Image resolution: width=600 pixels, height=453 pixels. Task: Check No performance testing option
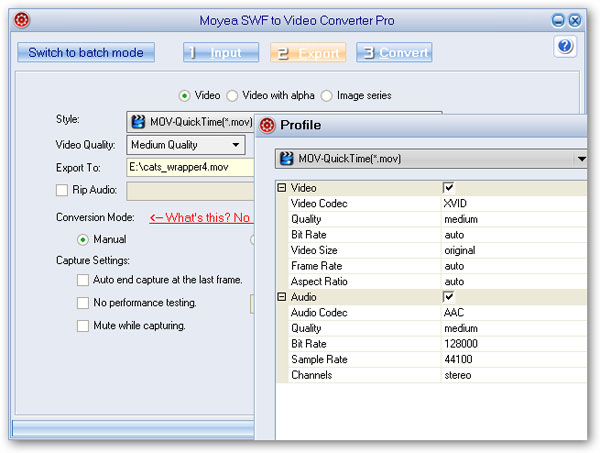(x=83, y=303)
